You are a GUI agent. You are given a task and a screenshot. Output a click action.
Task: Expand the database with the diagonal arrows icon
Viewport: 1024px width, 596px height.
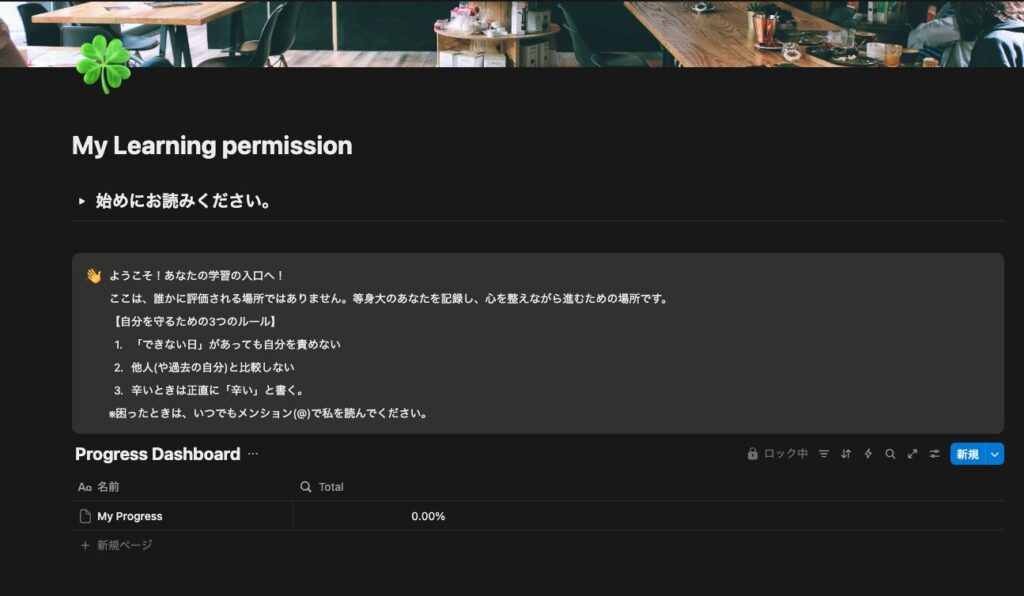point(912,453)
